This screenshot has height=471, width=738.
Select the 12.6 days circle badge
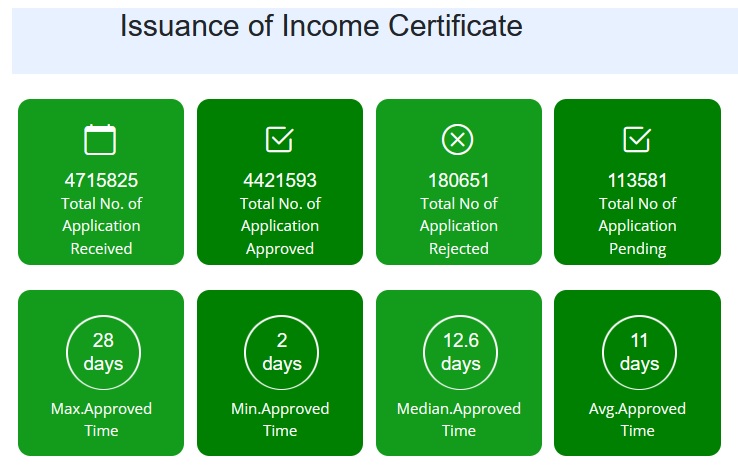(460, 352)
